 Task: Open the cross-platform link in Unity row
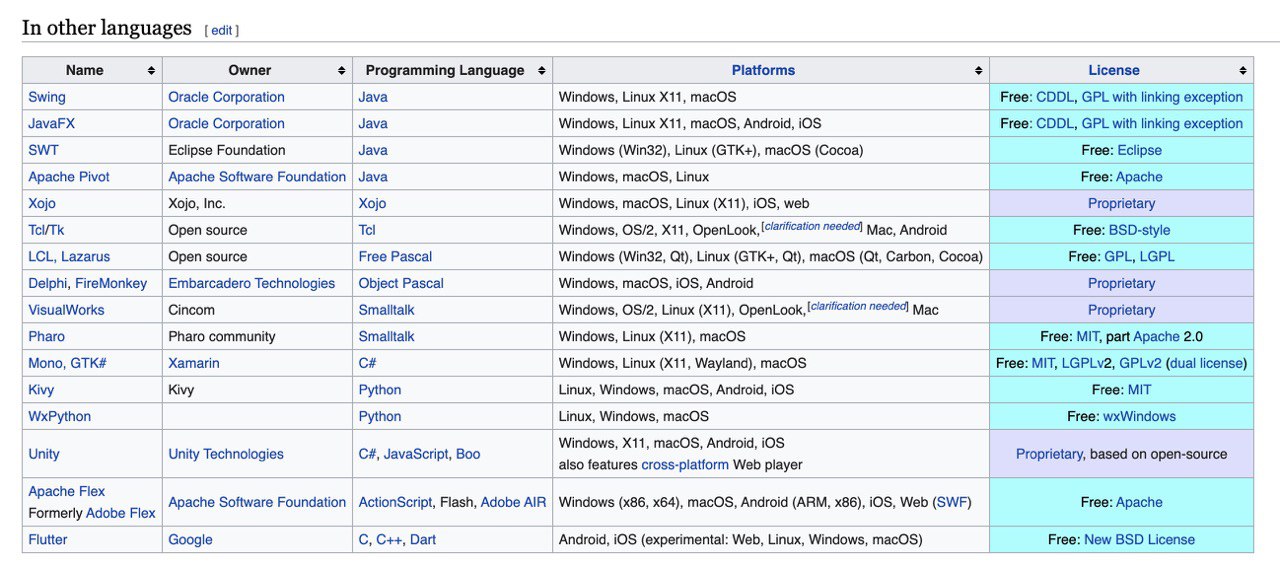[685, 465]
